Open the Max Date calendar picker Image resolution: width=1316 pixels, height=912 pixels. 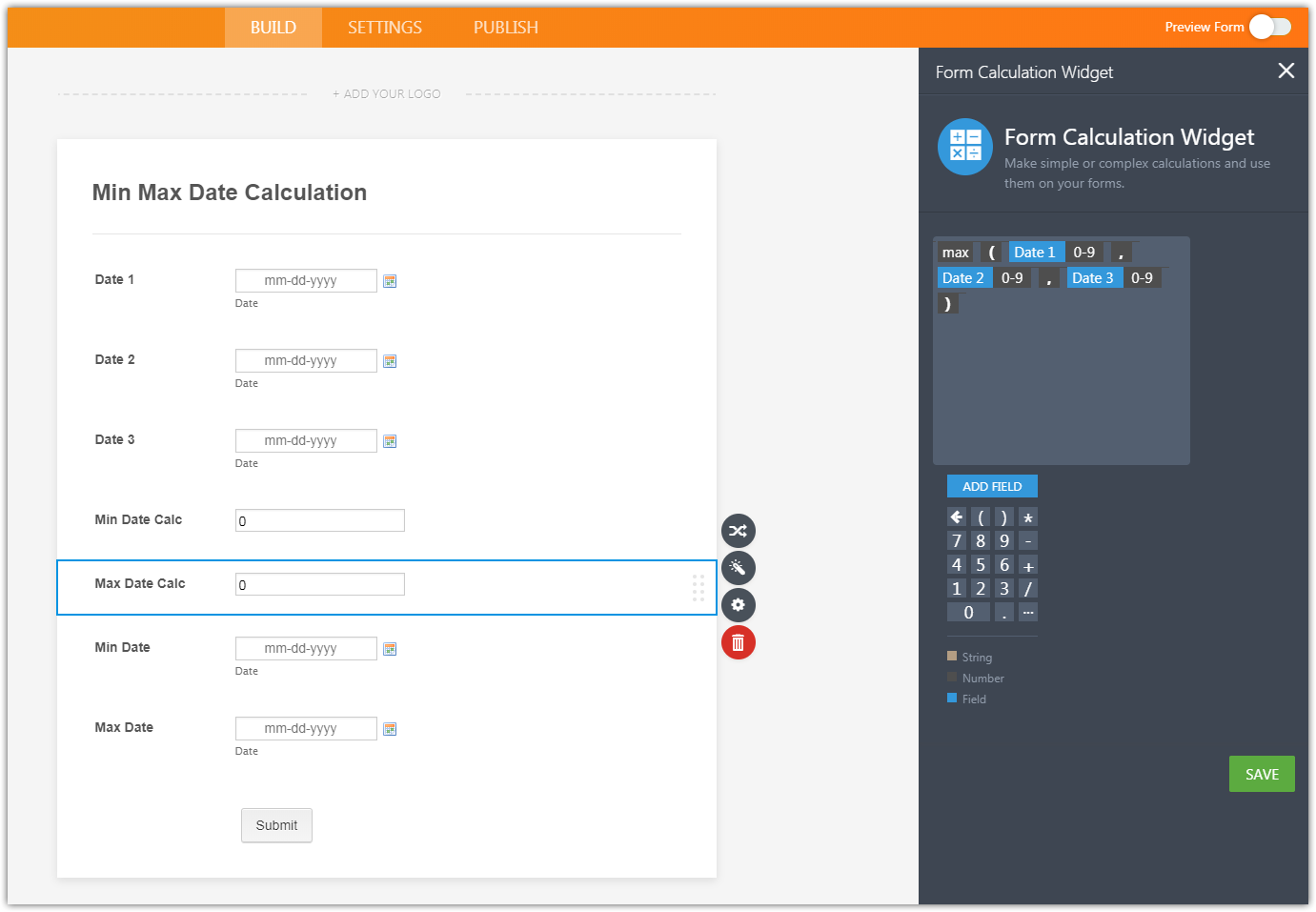[389, 728]
